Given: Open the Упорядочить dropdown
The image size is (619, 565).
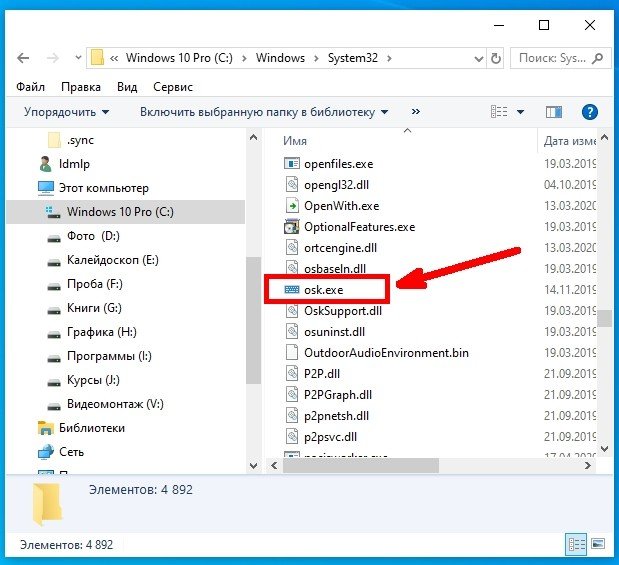Looking at the screenshot, I should coord(66,112).
